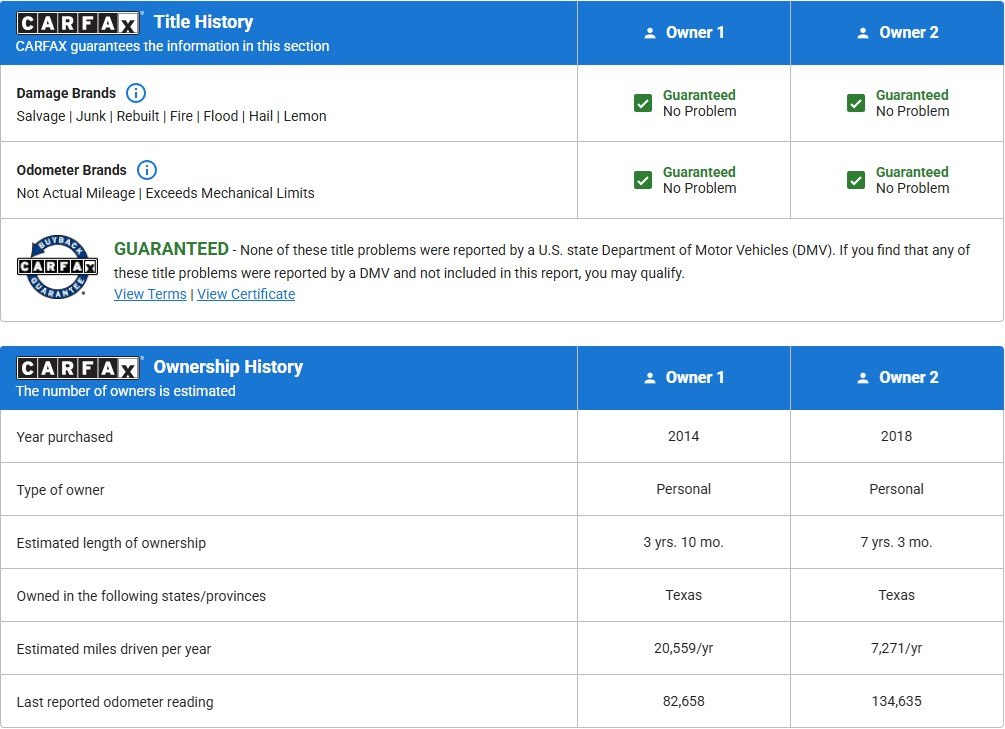Click the Owner 2 person icon in Title History

(863, 33)
